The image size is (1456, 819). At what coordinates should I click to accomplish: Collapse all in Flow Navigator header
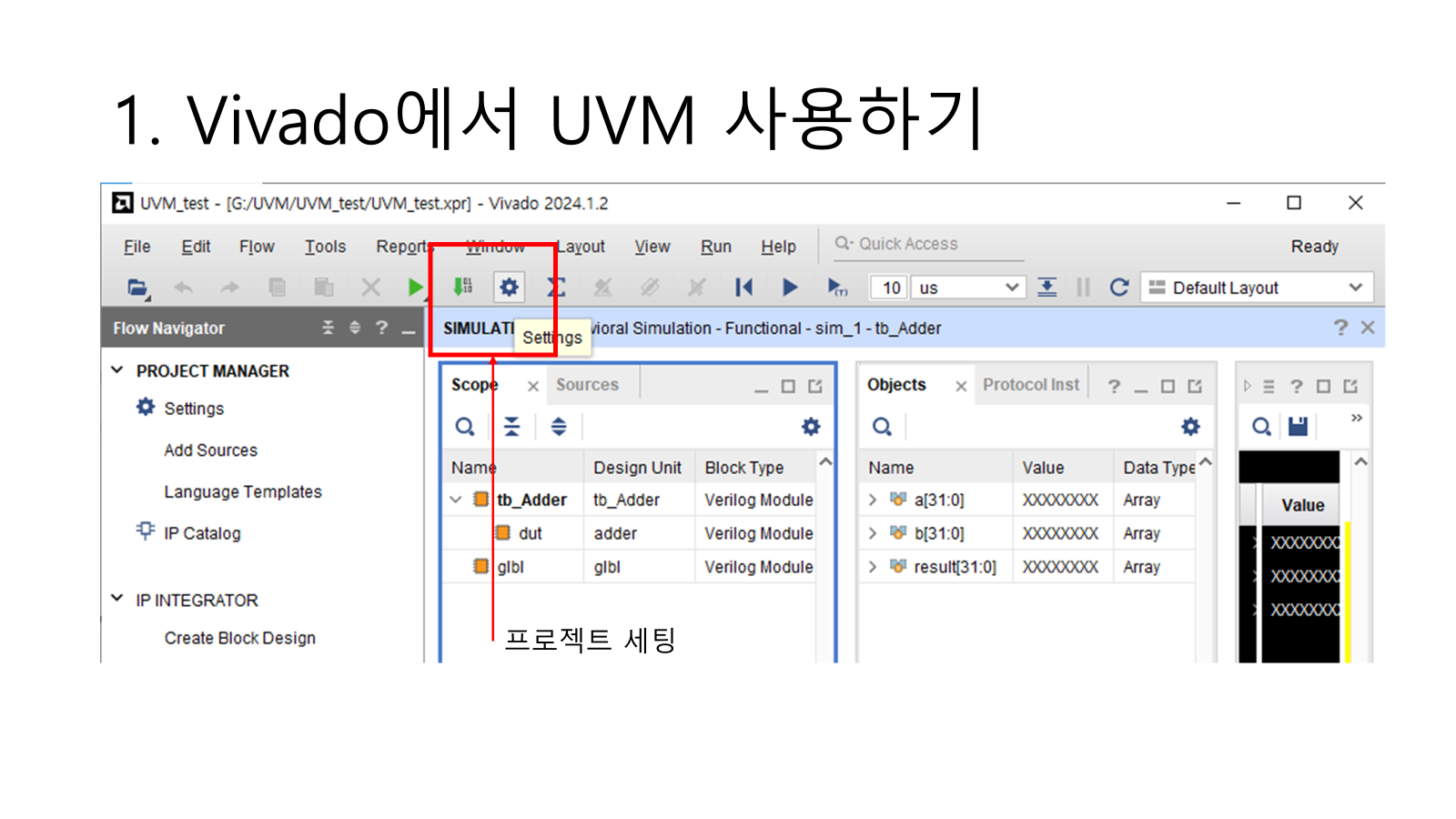click(x=329, y=328)
